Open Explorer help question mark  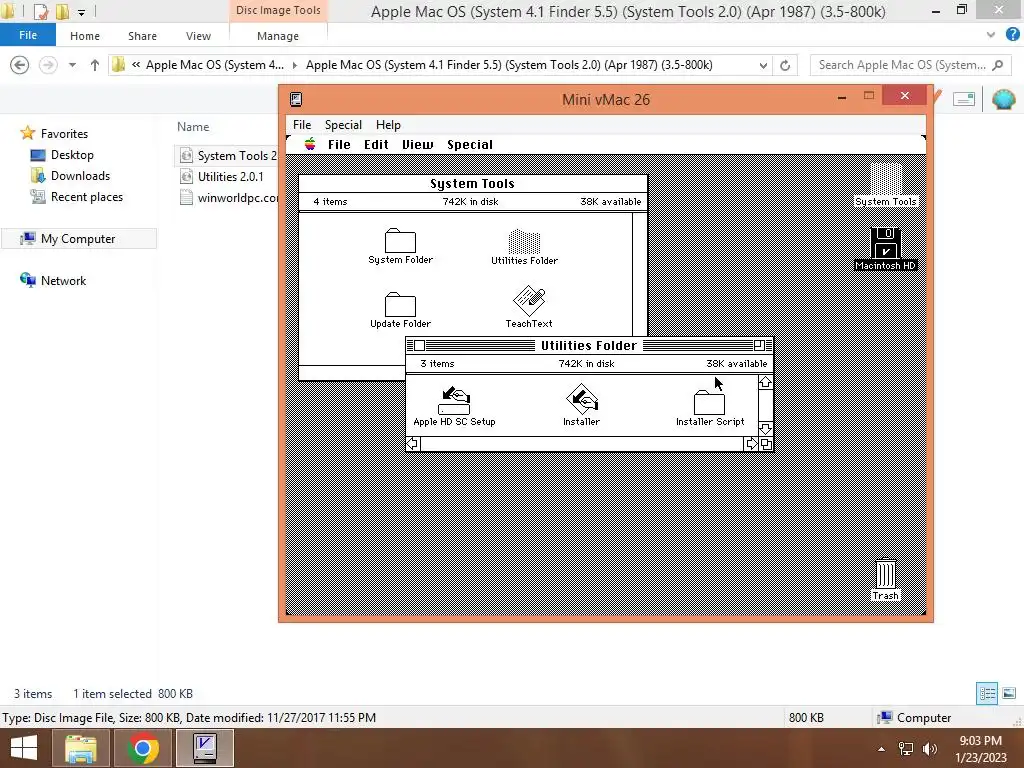(x=1012, y=35)
